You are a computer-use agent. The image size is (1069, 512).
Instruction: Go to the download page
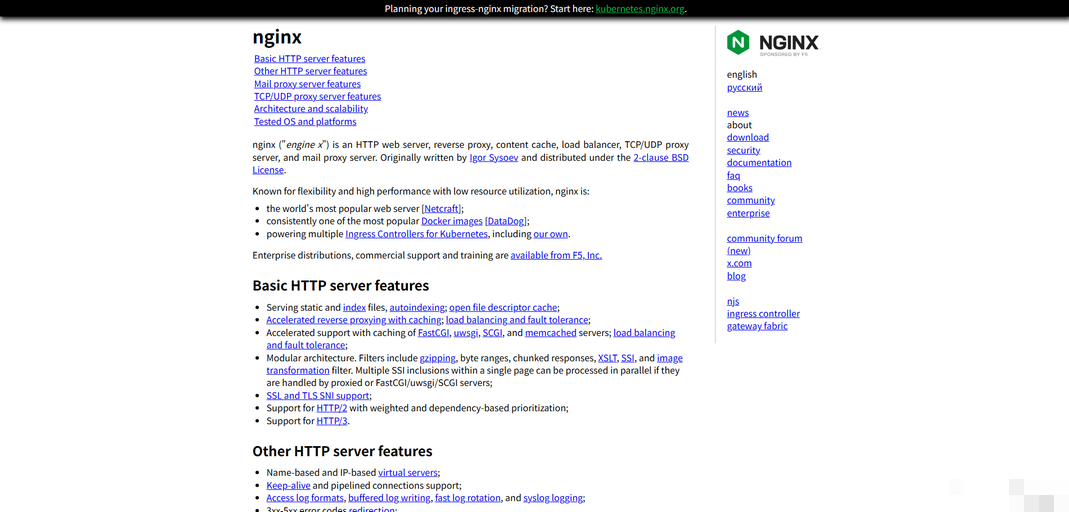[748, 137]
